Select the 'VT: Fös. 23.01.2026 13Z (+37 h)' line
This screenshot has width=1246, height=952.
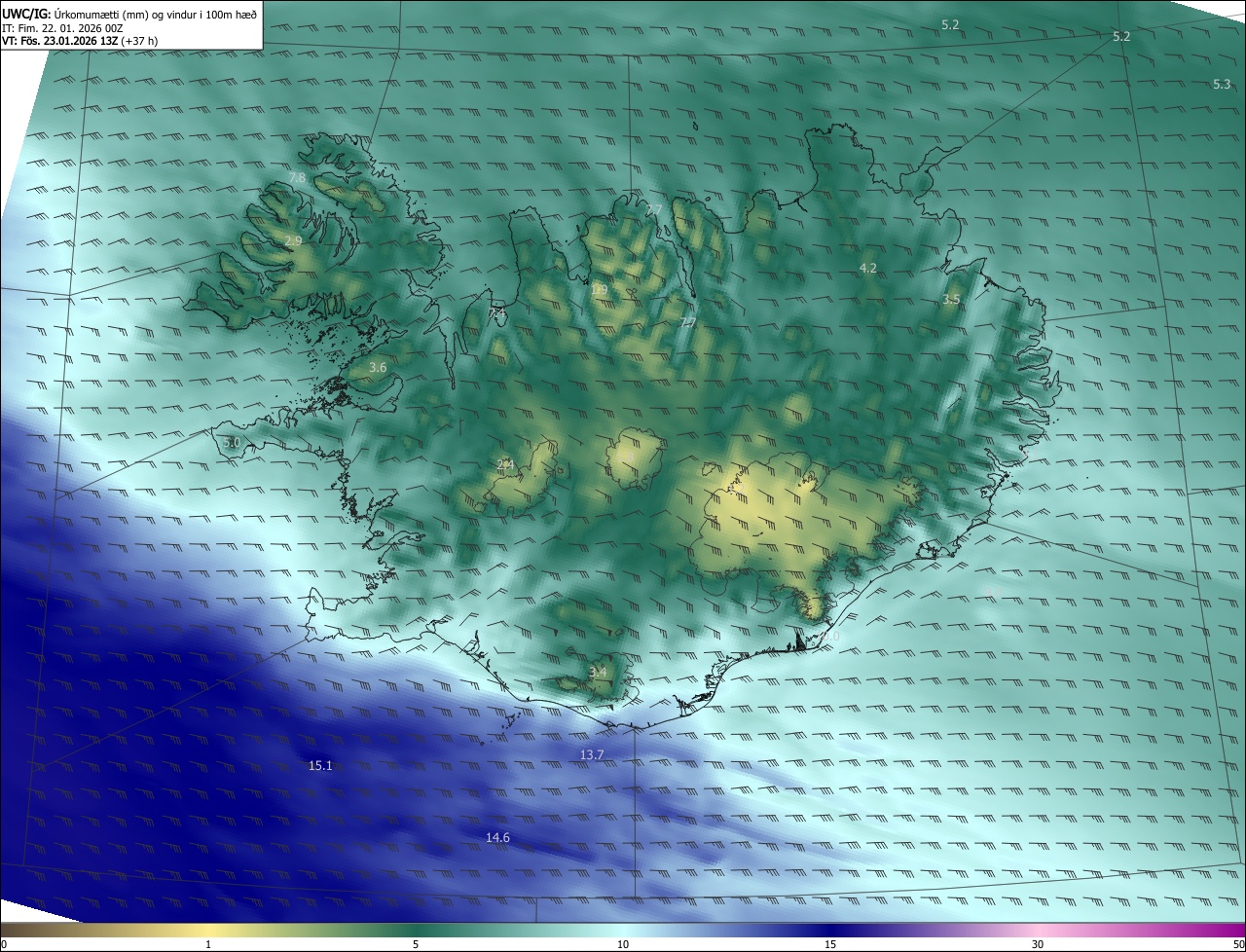(80, 42)
